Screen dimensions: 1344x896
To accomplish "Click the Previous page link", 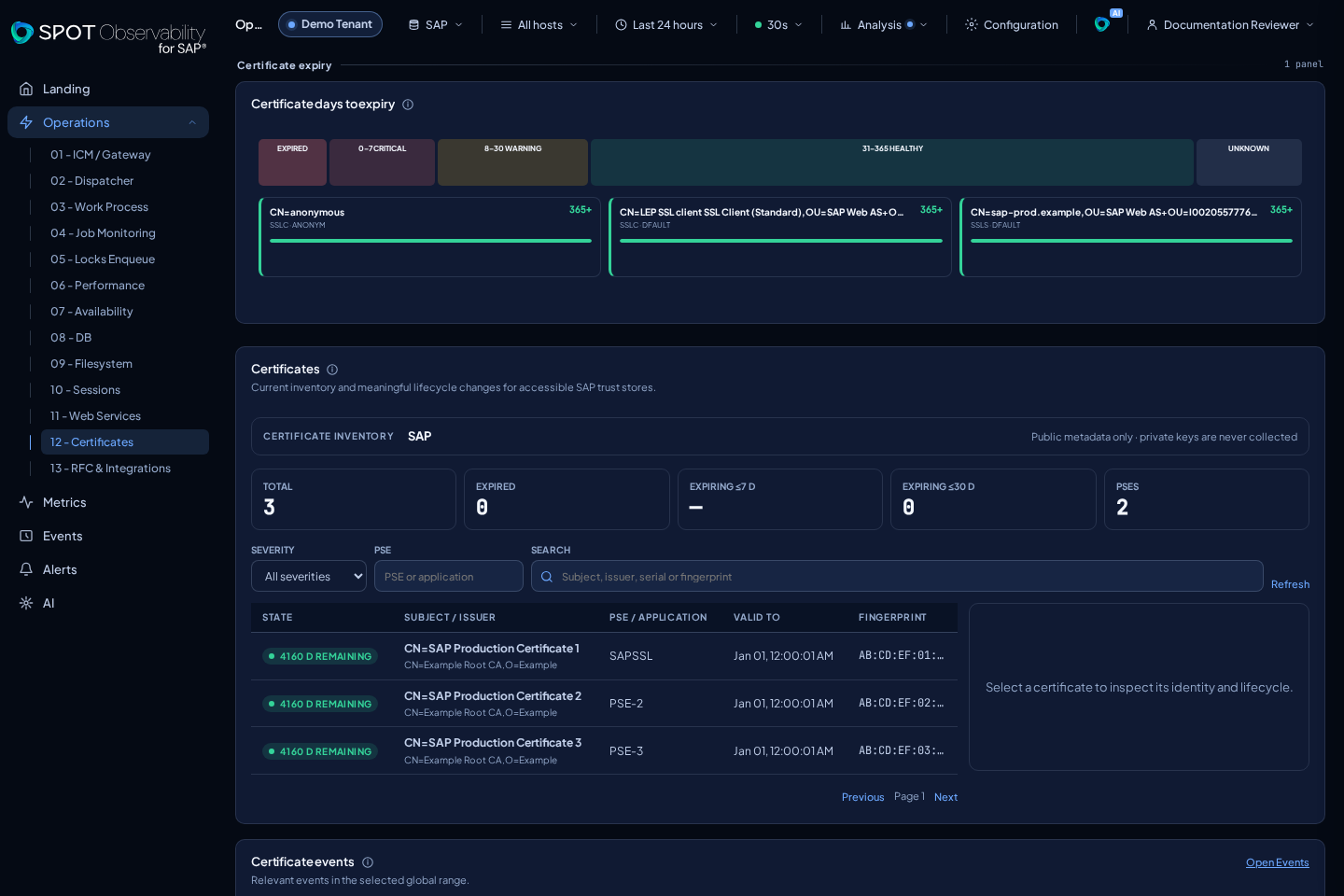I will click(x=862, y=797).
